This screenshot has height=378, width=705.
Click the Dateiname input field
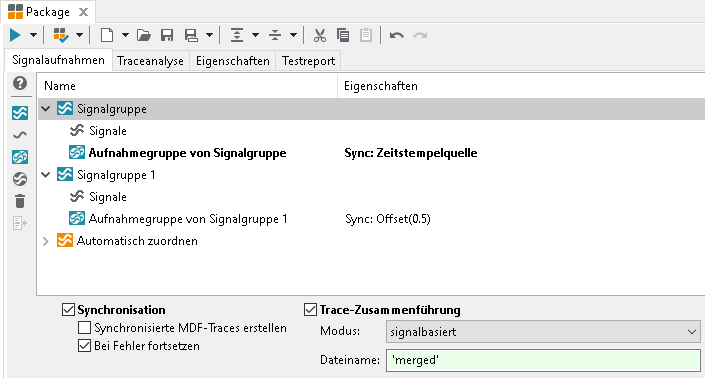point(543,360)
